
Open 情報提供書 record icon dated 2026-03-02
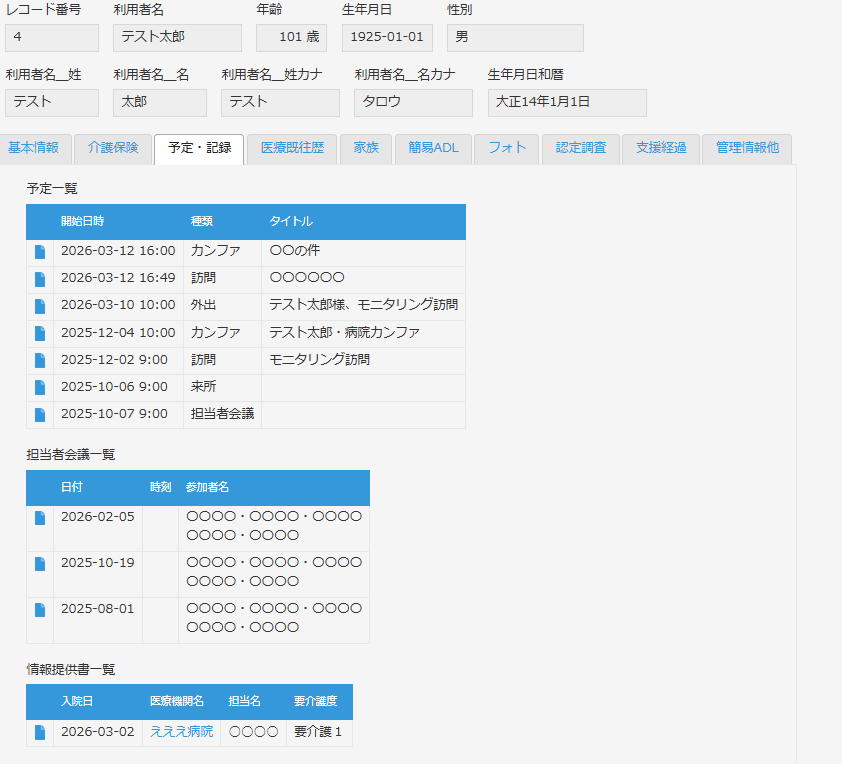point(40,733)
